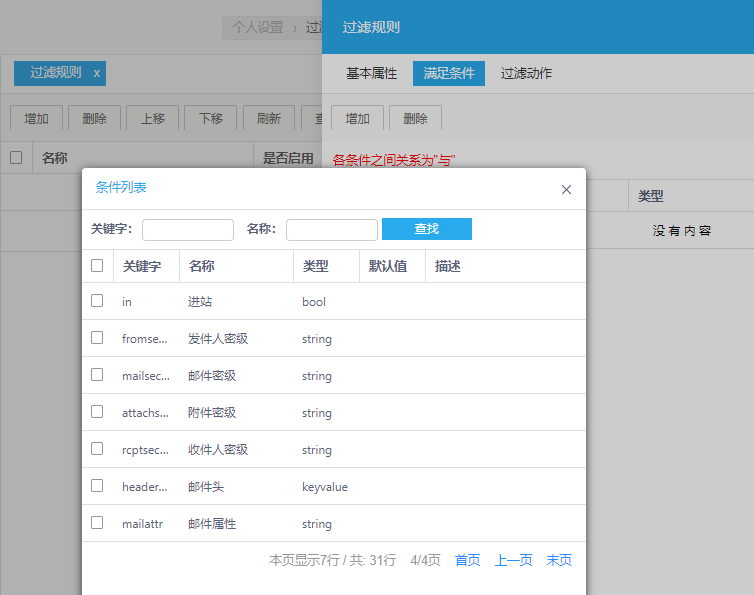Go to 首页 first page link
This screenshot has height=595, width=754.
(467, 561)
